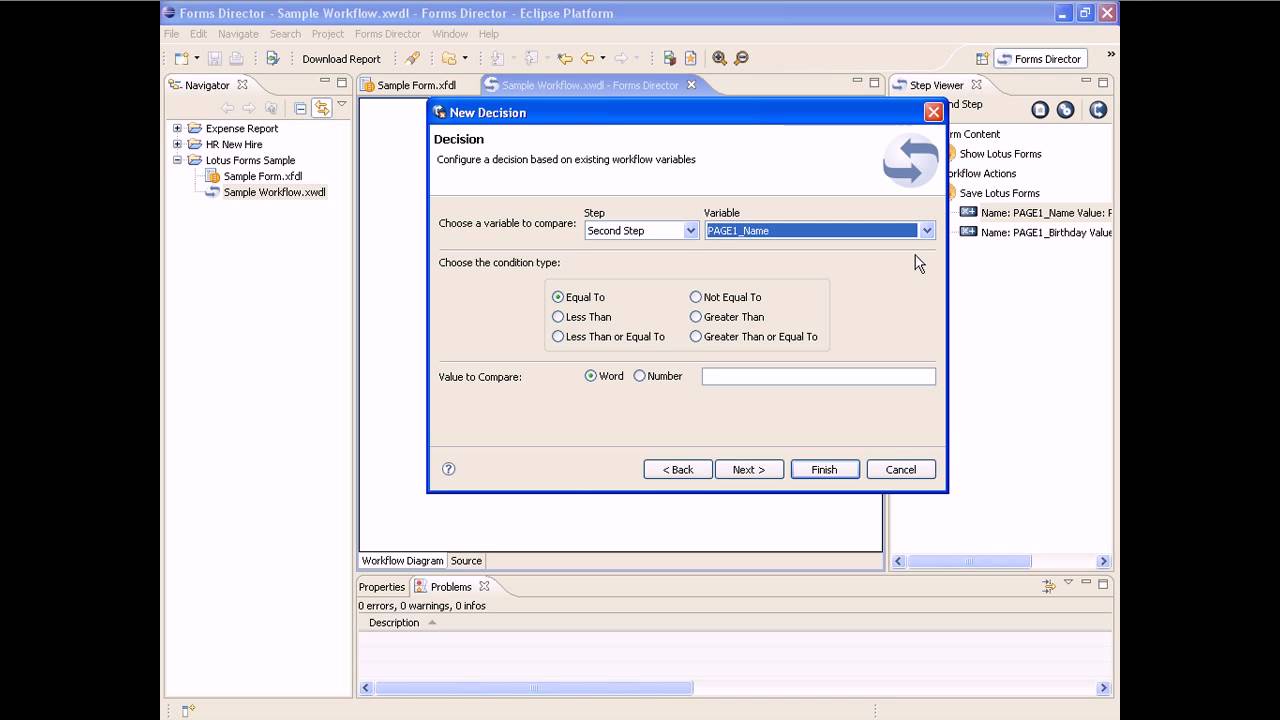The width and height of the screenshot is (1280, 720).
Task: Click first round icon in Step Viewer toolbar
Action: coord(1040,110)
